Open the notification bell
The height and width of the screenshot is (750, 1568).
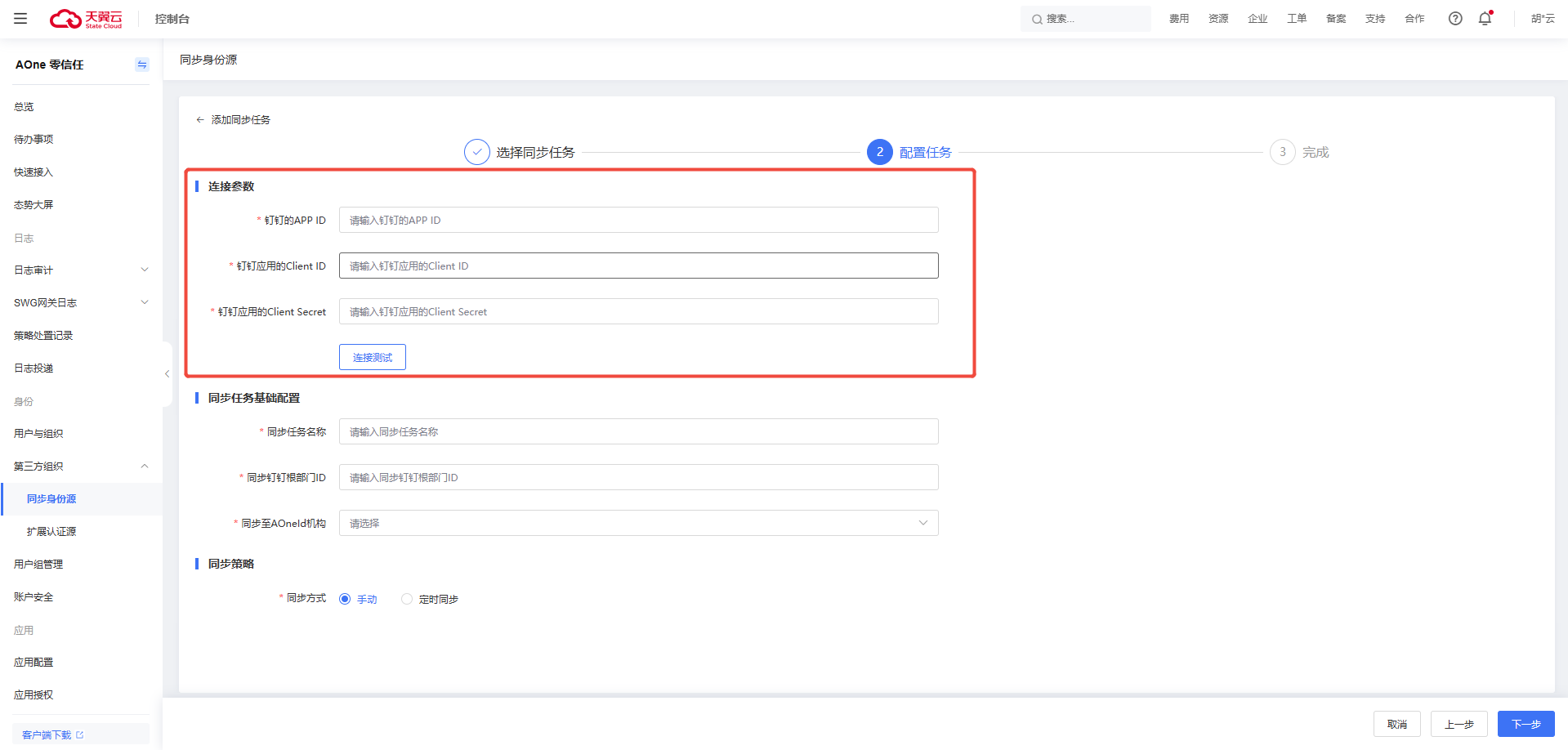click(x=1485, y=19)
